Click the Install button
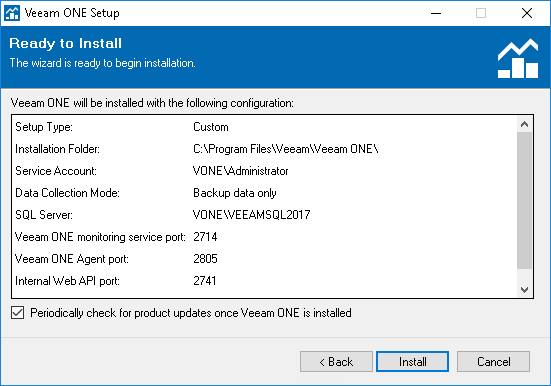 413,361
